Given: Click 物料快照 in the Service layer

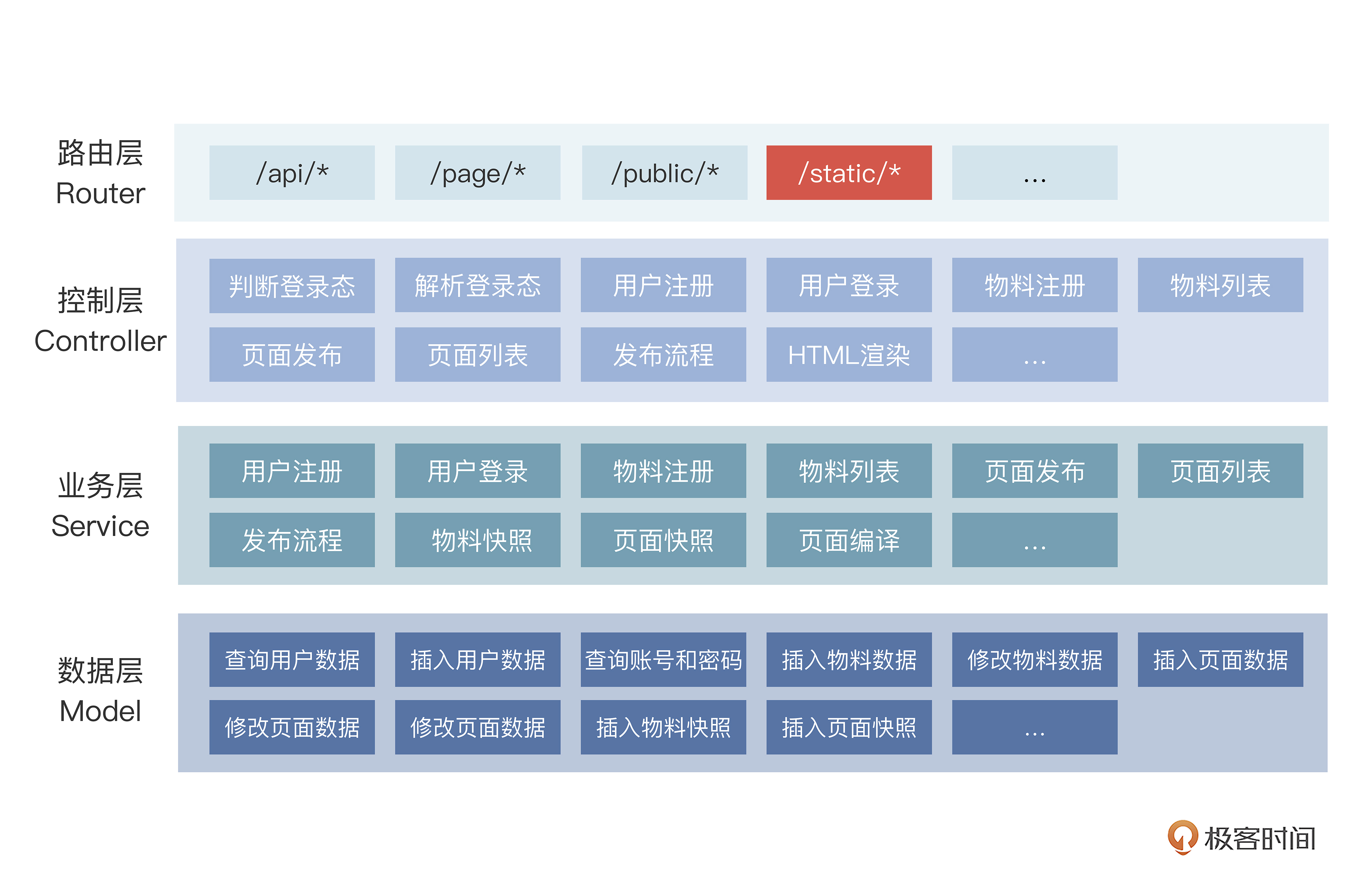Looking at the screenshot, I should tap(478, 540).
